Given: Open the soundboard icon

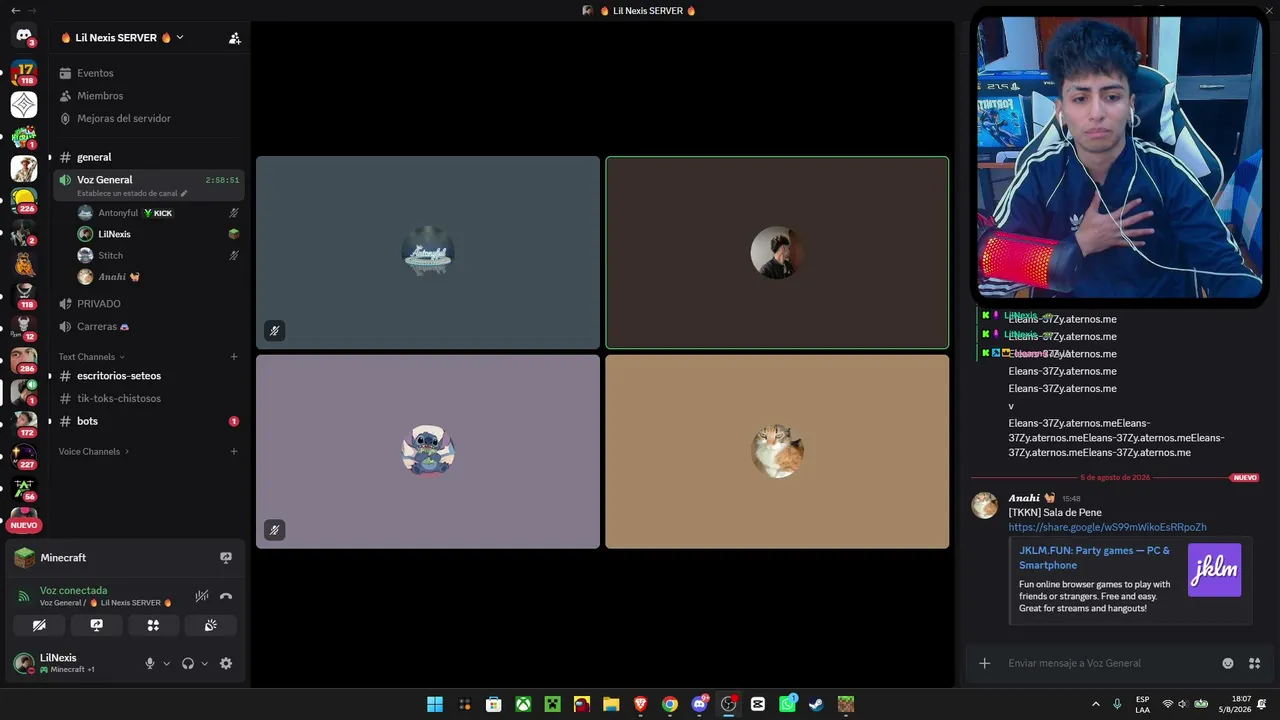Looking at the screenshot, I should (x=211, y=625).
